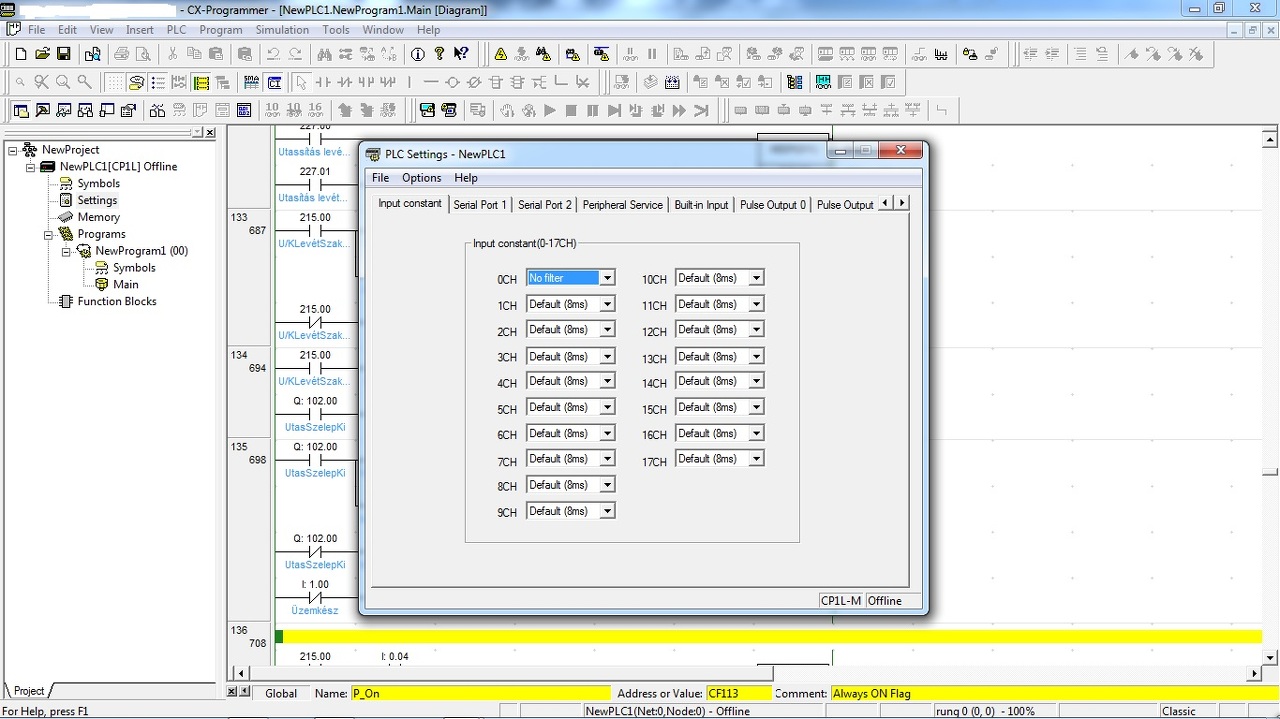Open the Options menu in PLC Settings

coord(421,178)
